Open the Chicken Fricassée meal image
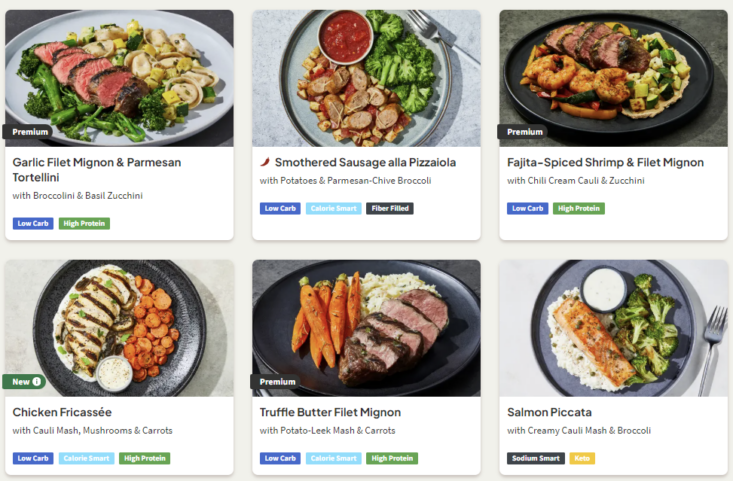This screenshot has width=733, height=481. (x=119, y=328)
